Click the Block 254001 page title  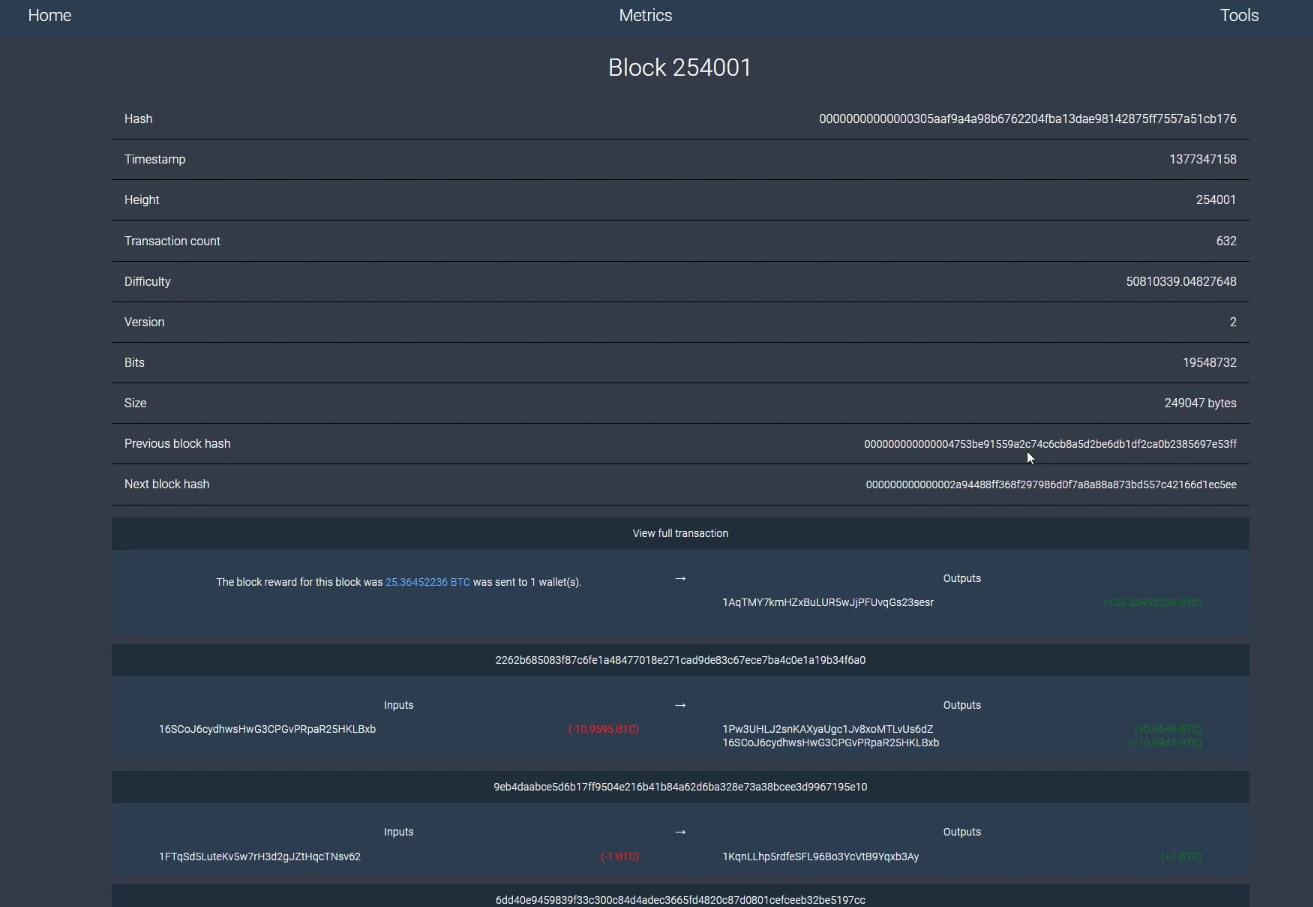pyautogui.click(x=680, y=67)
